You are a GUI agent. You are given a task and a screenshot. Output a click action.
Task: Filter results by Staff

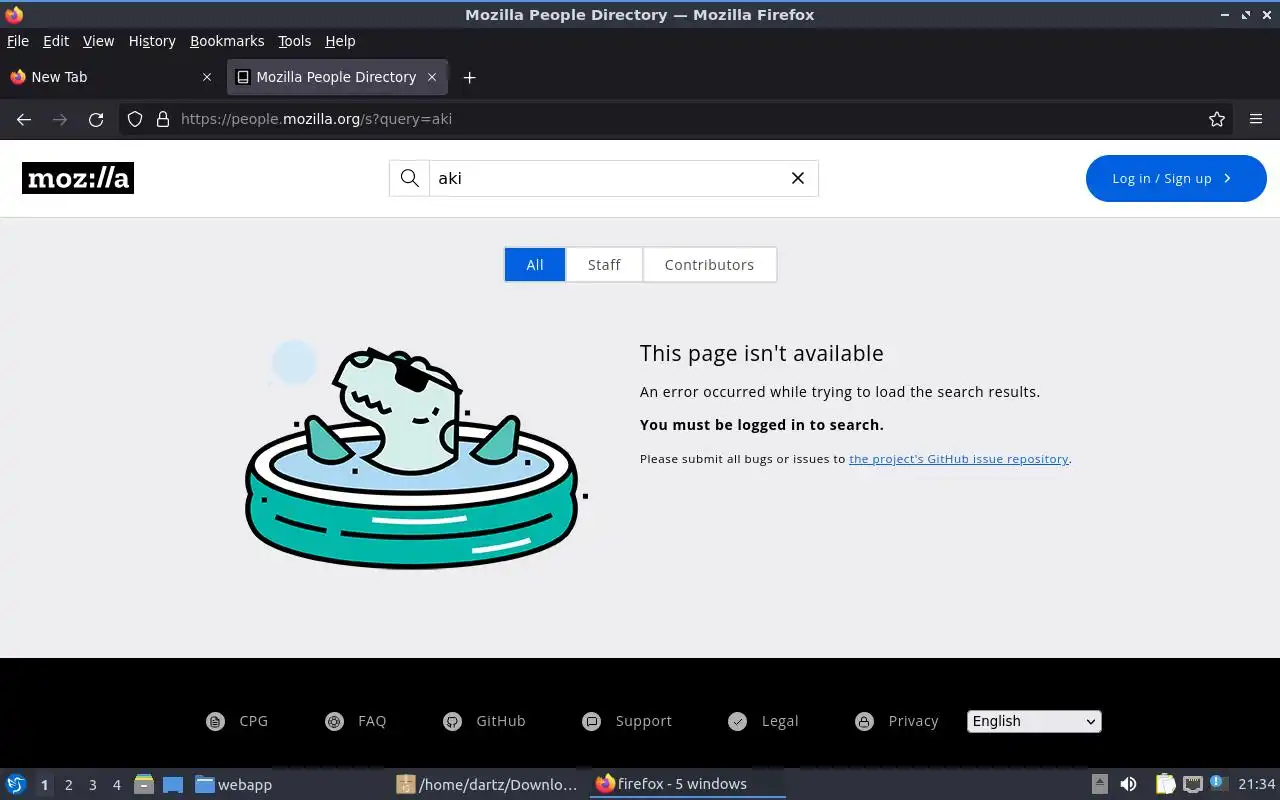tap(604, 265)
